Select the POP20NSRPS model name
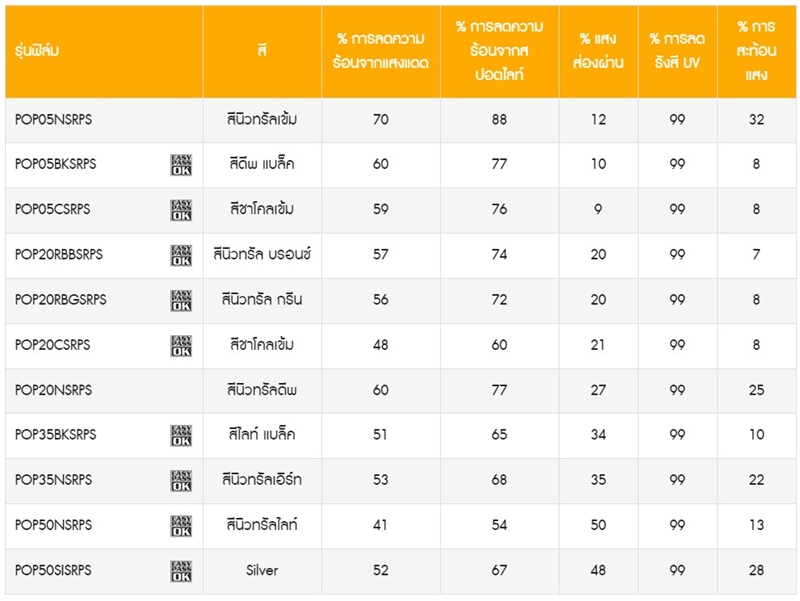Screen dimensions: 800x601 point(54,390)
